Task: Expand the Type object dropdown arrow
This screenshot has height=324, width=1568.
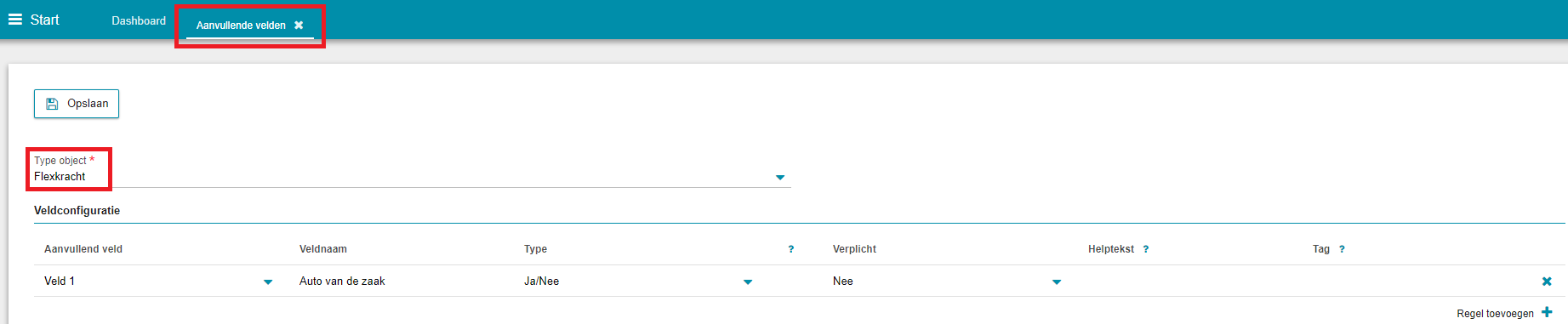Action: point(780,178)
